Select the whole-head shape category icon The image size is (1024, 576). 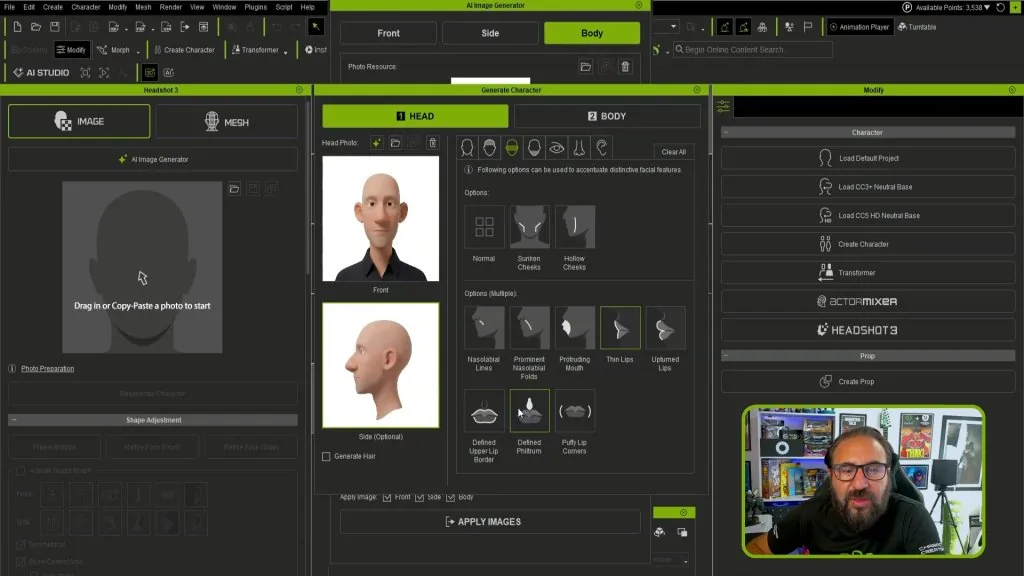click(x=467, y=148)
